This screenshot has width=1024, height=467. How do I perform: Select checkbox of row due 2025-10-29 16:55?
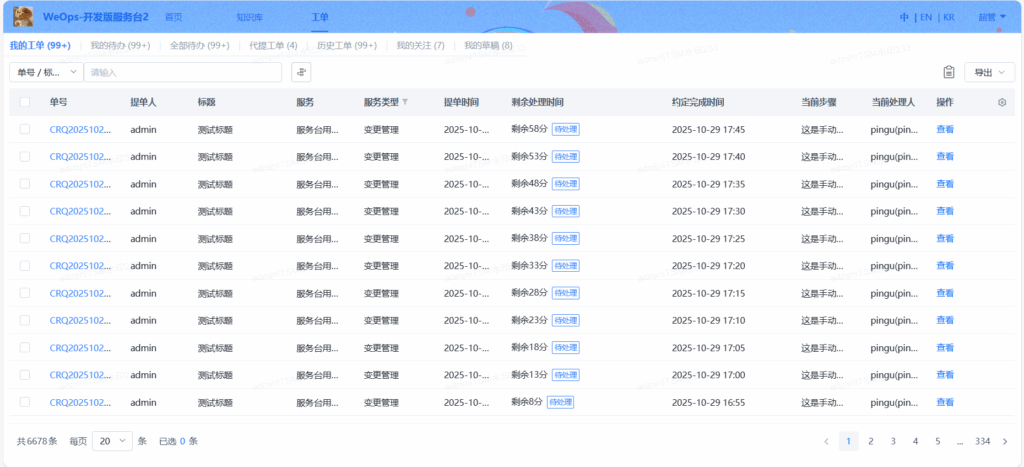pos(25,402)
